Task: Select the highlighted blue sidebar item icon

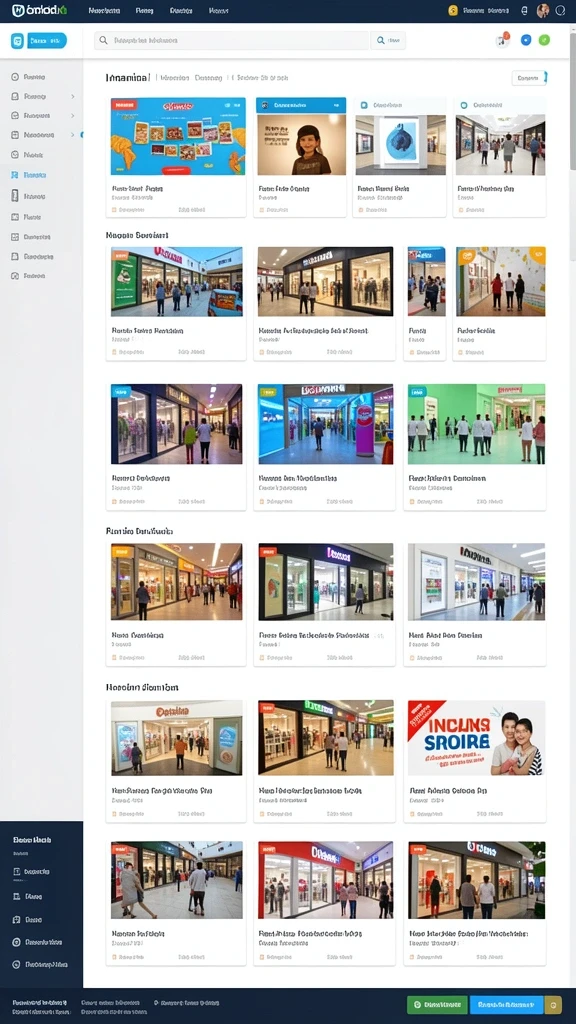Action: point(15,175)
